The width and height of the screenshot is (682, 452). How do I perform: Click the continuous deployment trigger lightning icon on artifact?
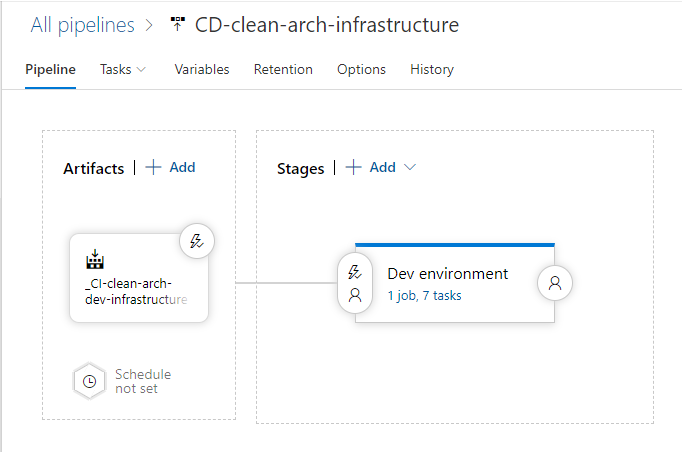tap(197, 241)
